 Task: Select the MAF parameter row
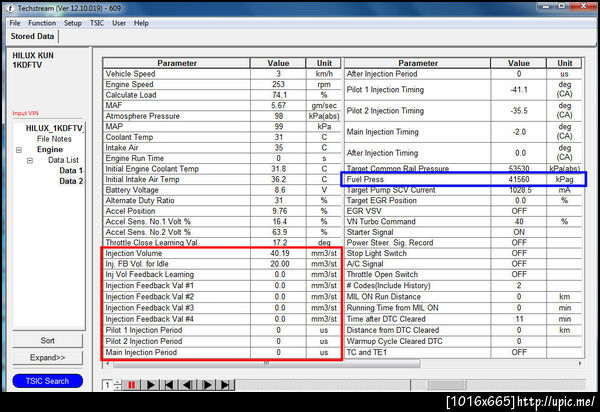[x=222, y=105]
